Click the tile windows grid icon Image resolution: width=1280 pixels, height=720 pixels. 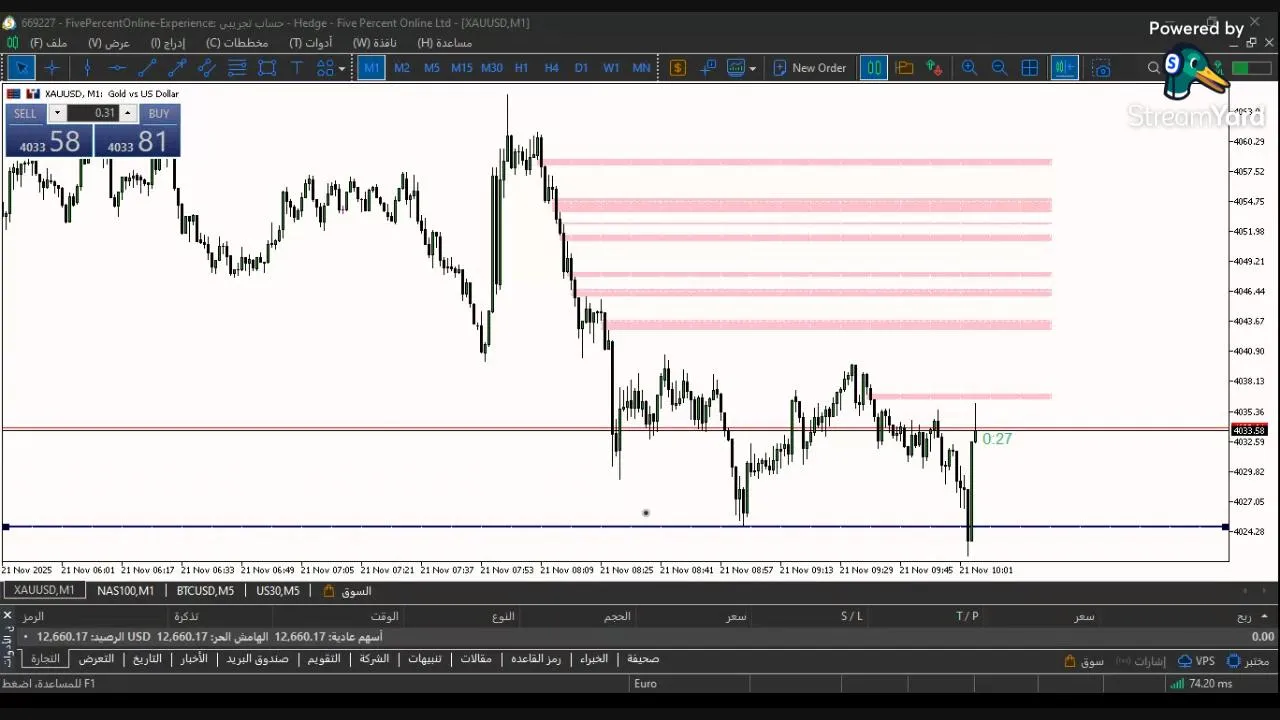(x=1029, y=68)
